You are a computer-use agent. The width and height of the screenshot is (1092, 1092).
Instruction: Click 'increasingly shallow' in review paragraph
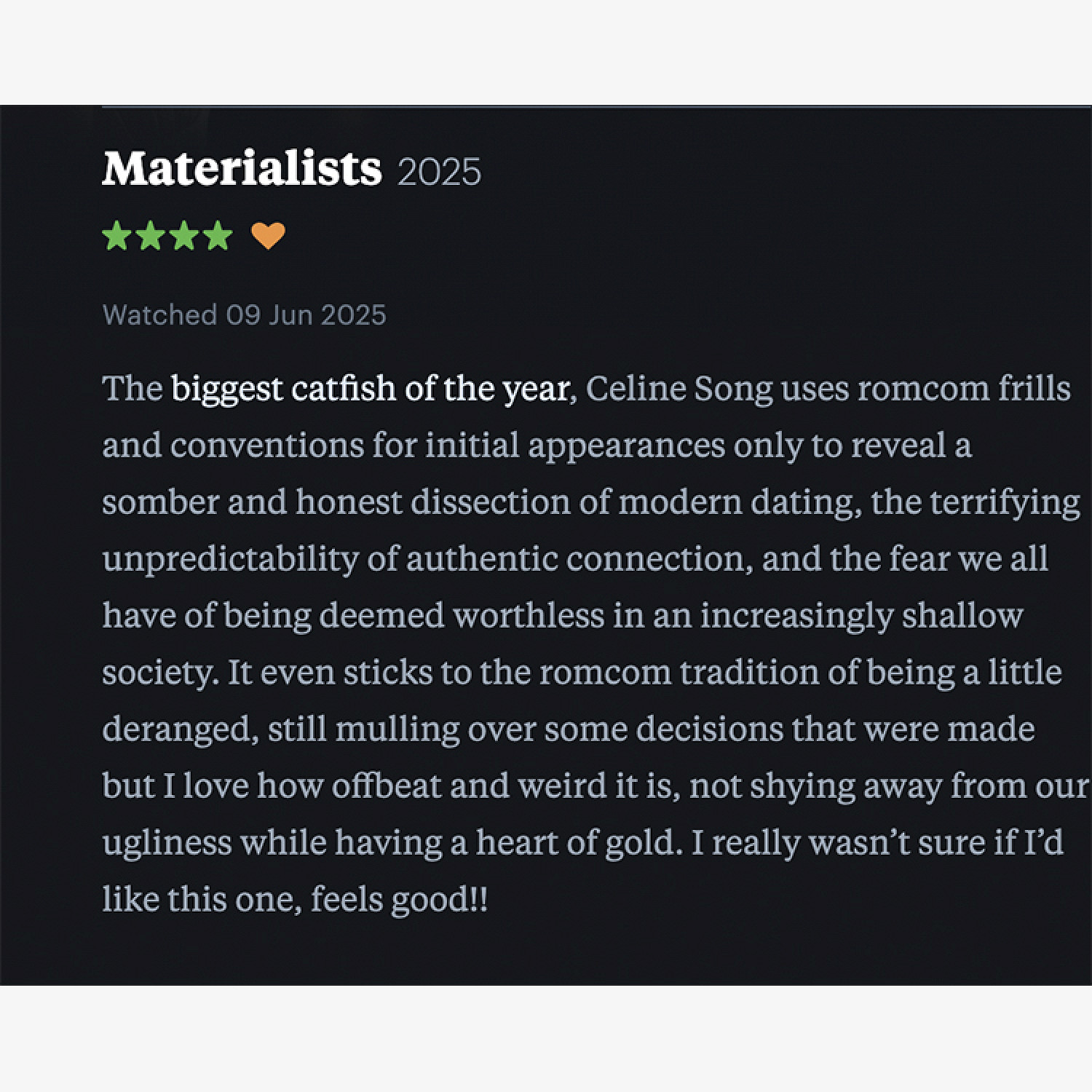[862, 616]
